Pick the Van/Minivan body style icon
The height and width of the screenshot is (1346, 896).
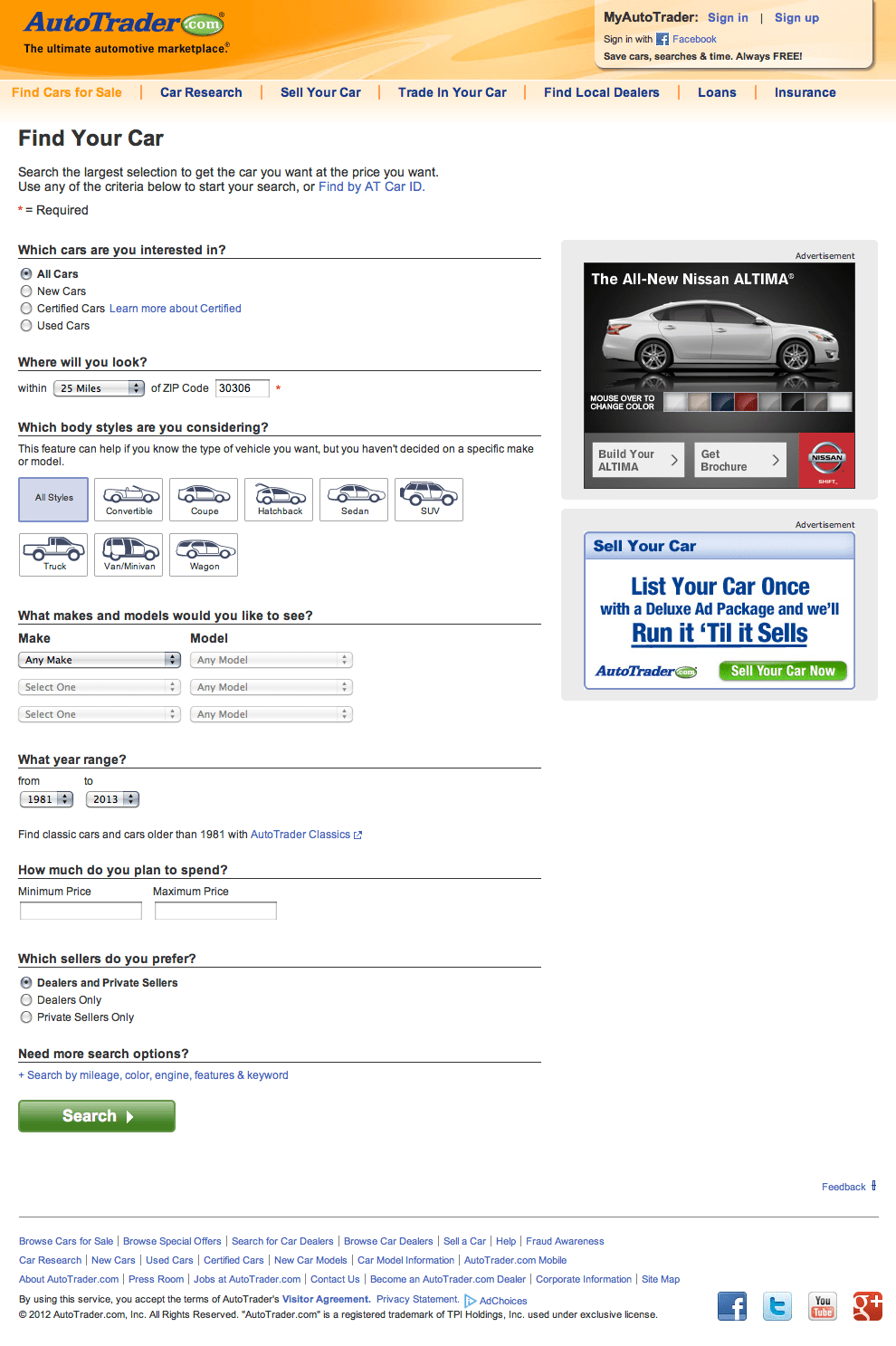pyautogui.click(x=129, y=555)
